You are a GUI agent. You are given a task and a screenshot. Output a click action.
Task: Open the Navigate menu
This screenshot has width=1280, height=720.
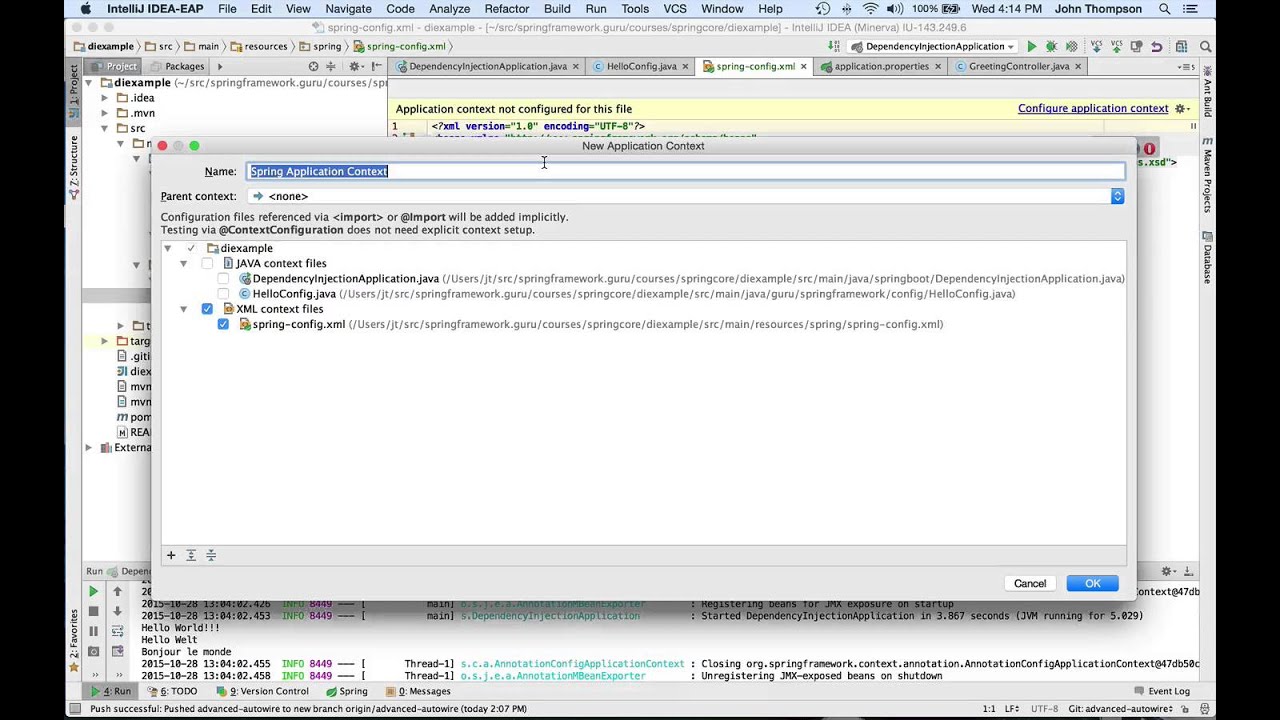(x=348, y=9)
